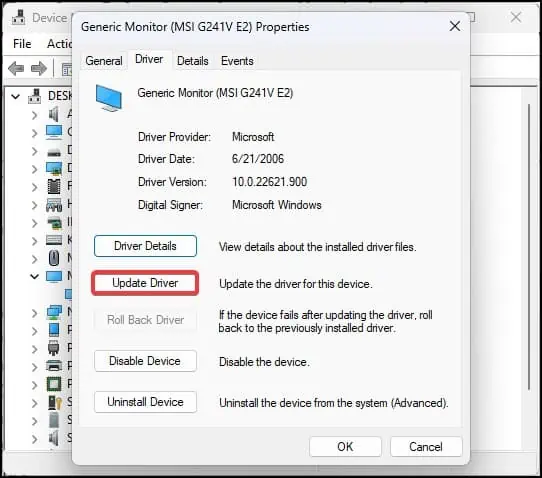Select the printer category icon
542x478 pixels.
(54, 365)
